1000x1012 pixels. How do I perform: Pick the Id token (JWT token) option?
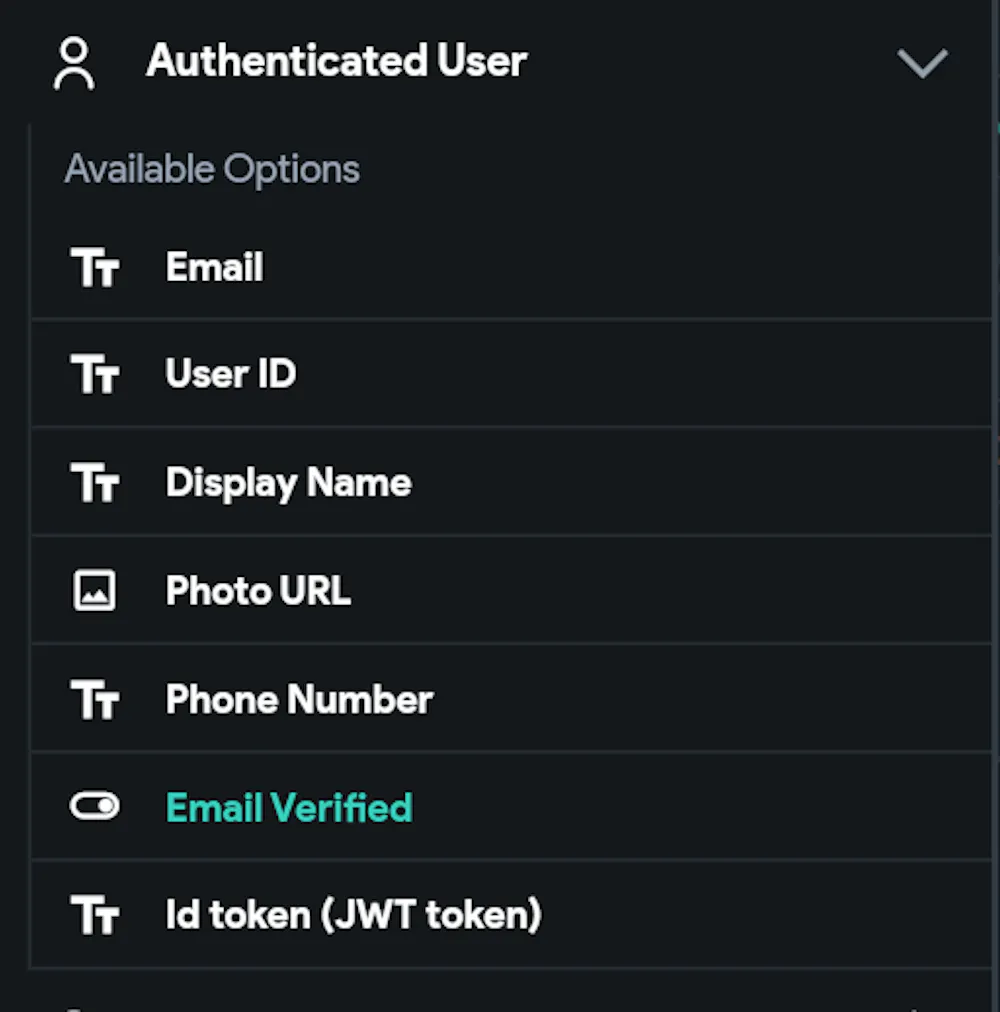(x=353, y=915)
